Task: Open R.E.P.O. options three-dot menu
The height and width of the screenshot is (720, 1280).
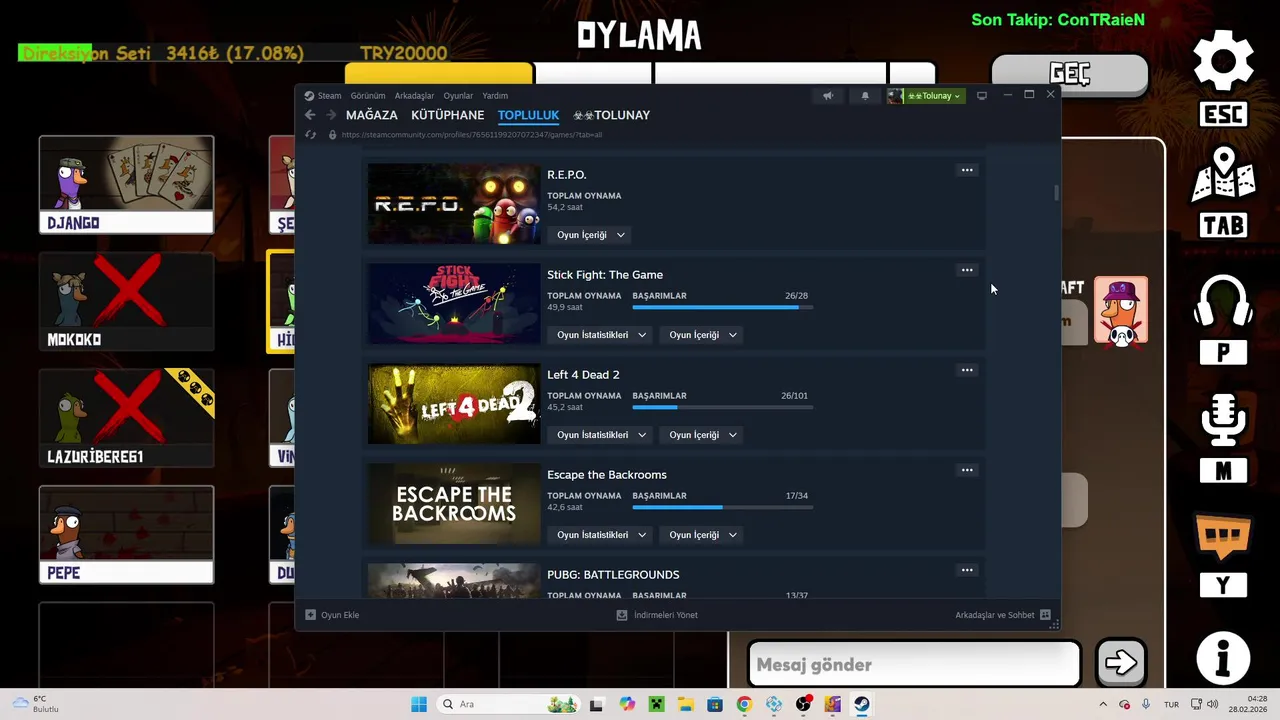Action: coord(967,170)
